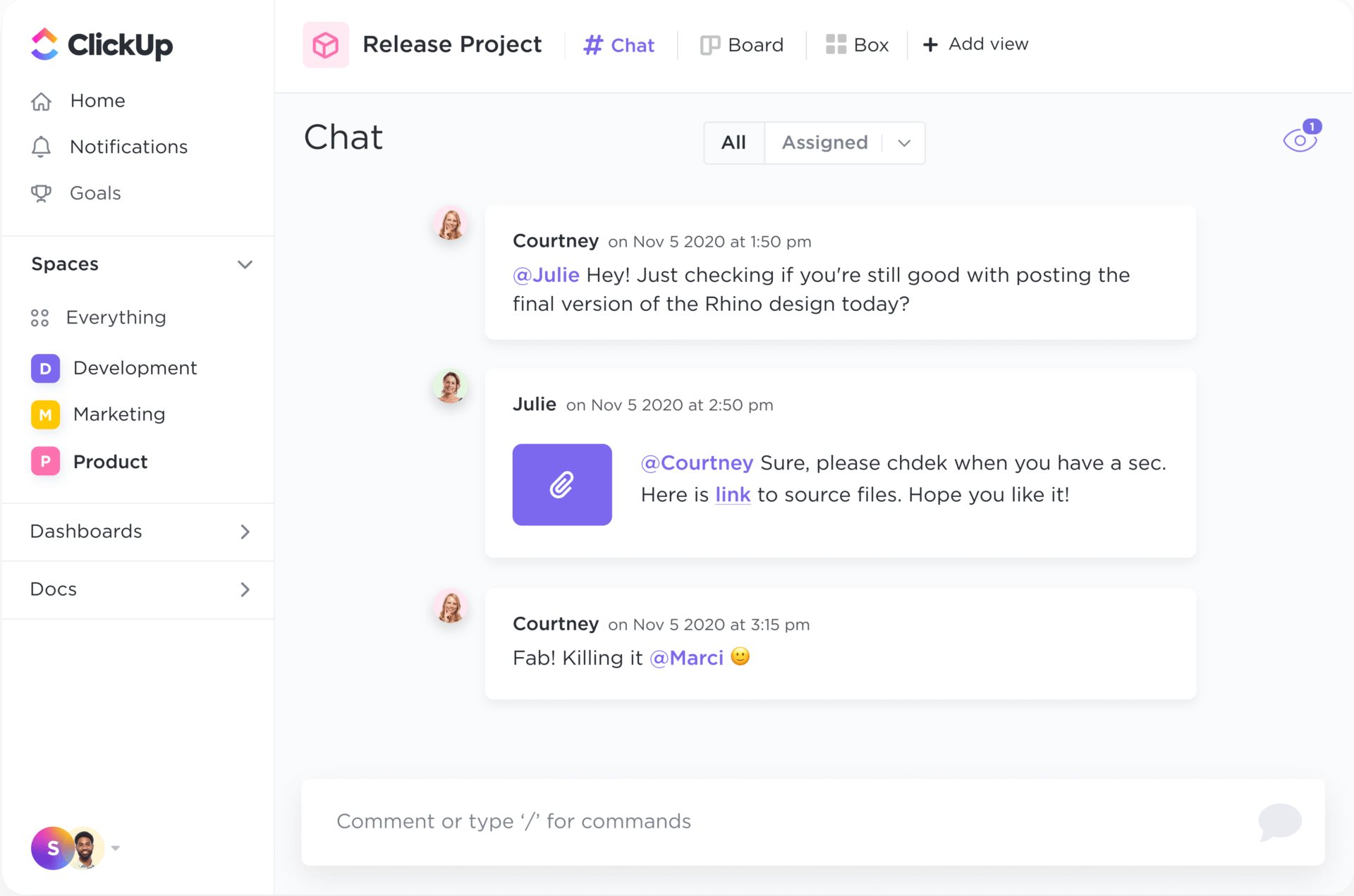Switch filter to All messages
The height and width of the screenshot is (896, 1354).
coord(733,142)
